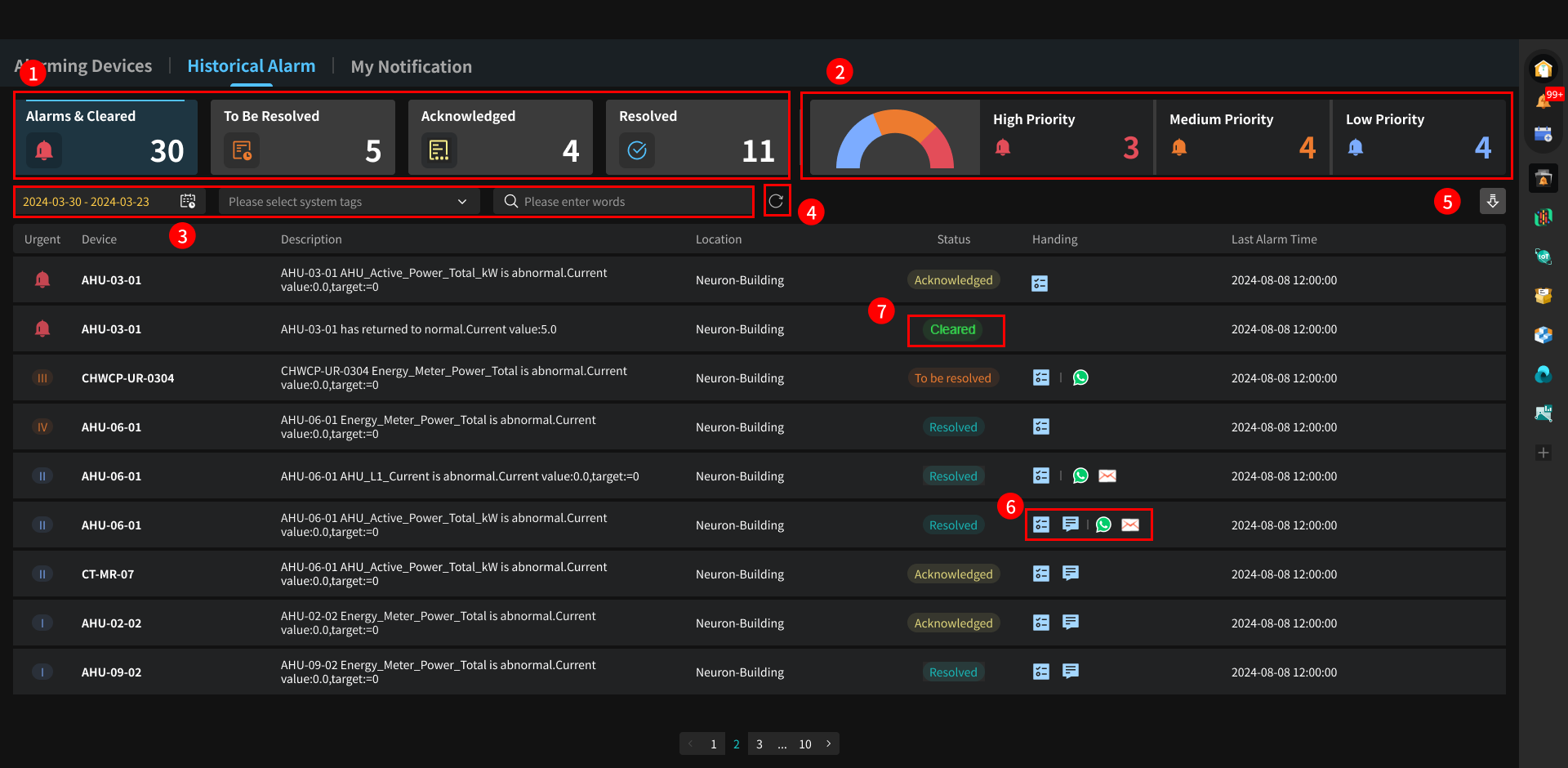Open the date range calendar picker

(x=188, y=202)
